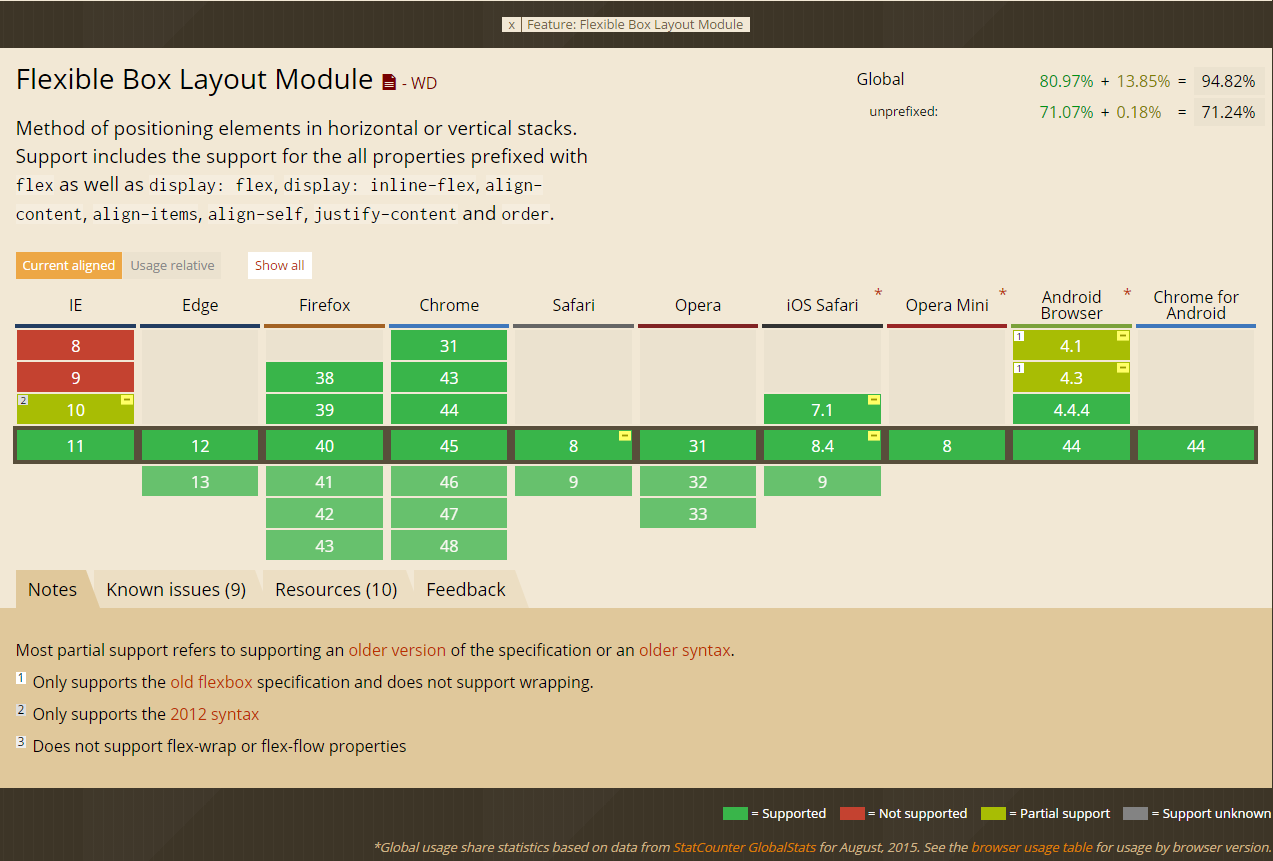Click note badge 1 on Android 4.1
The width and height of the screenshot is (1273, 861).
point(1018,336)
